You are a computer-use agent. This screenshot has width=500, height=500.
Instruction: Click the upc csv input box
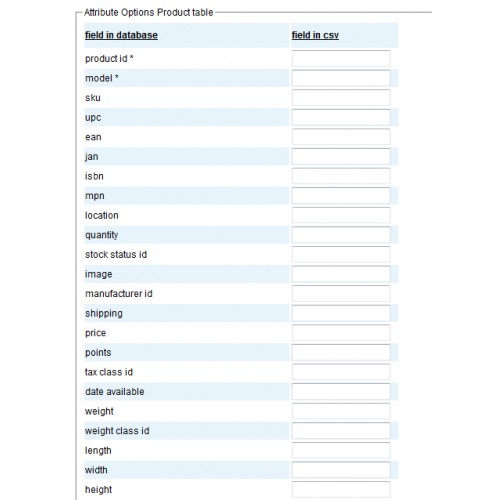341,117
